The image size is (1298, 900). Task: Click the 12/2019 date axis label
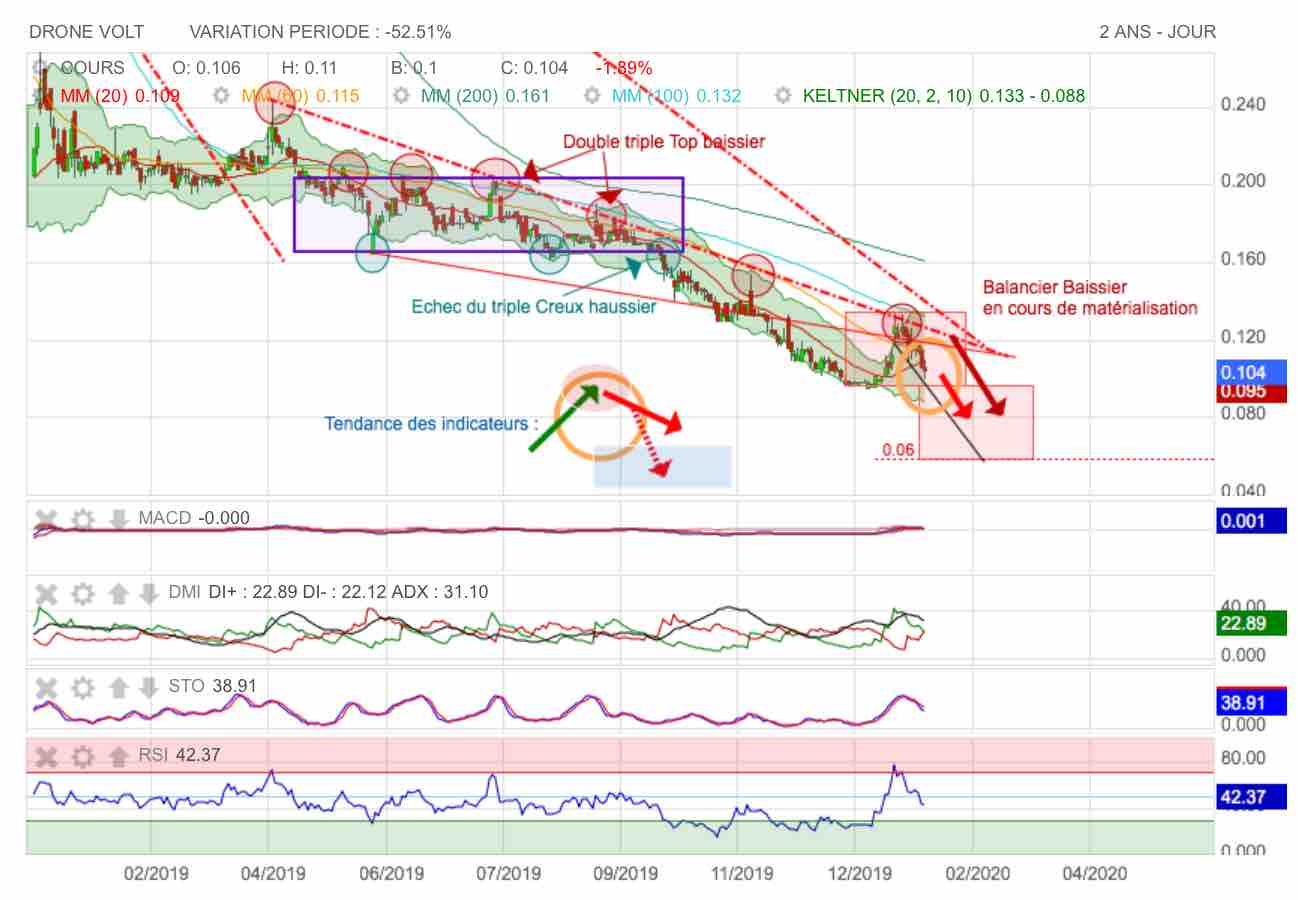click(x=859, y=873)
